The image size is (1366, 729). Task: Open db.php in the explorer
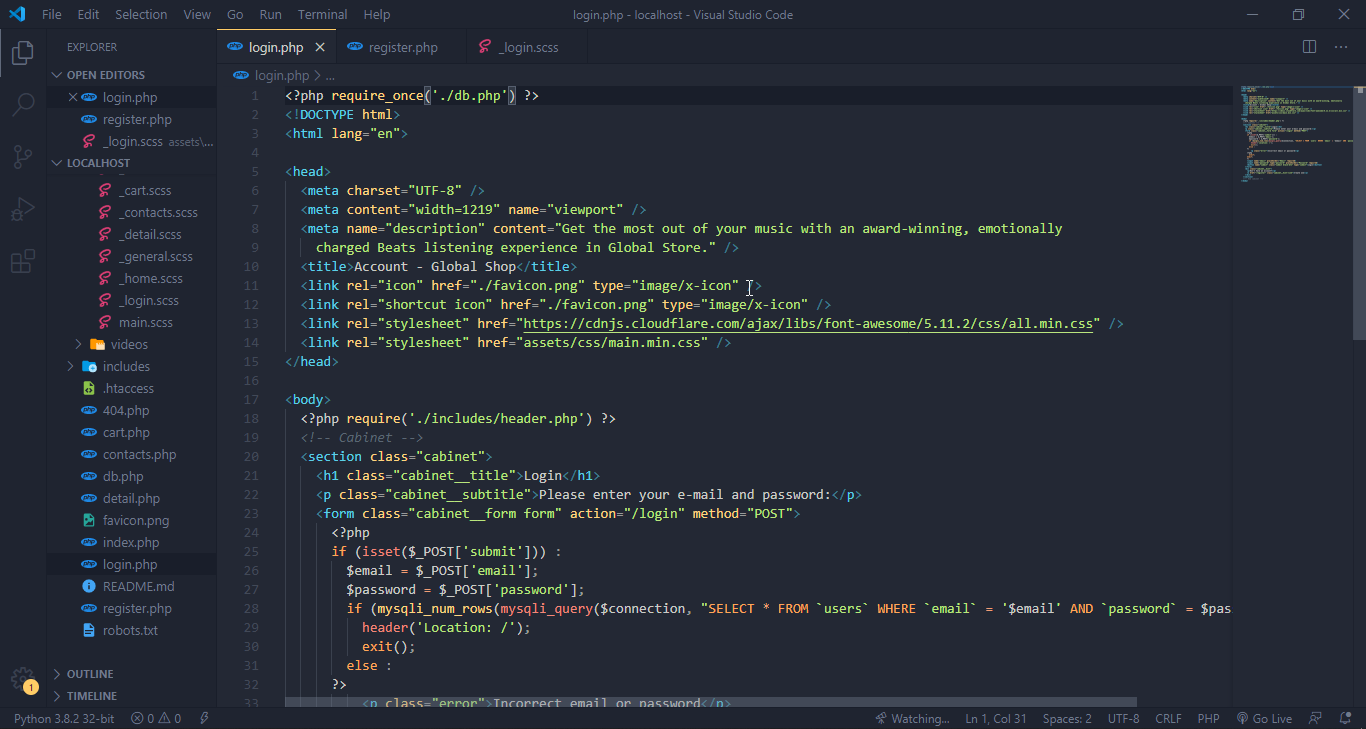[131, 476]
